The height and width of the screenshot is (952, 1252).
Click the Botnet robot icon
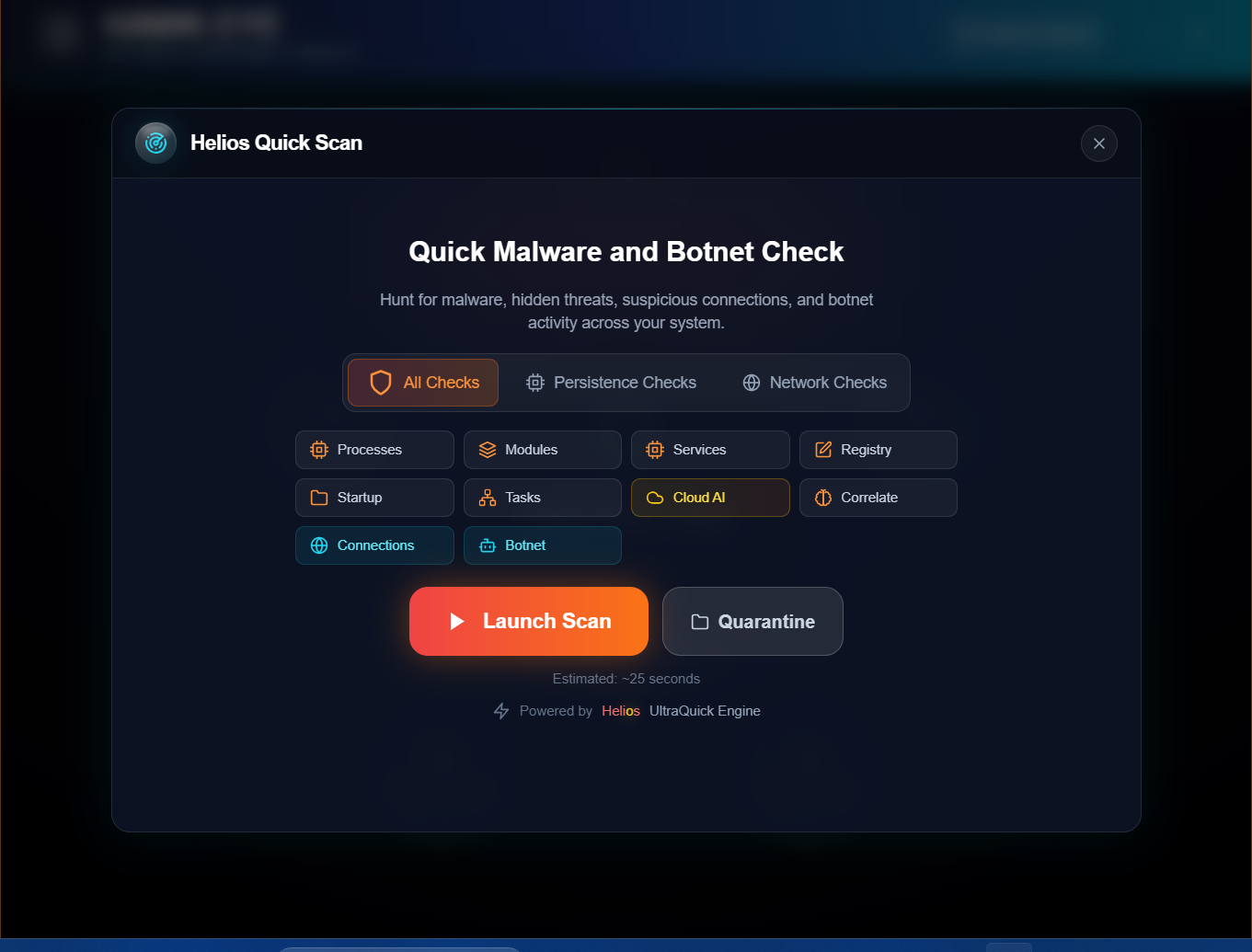[488, 545]
